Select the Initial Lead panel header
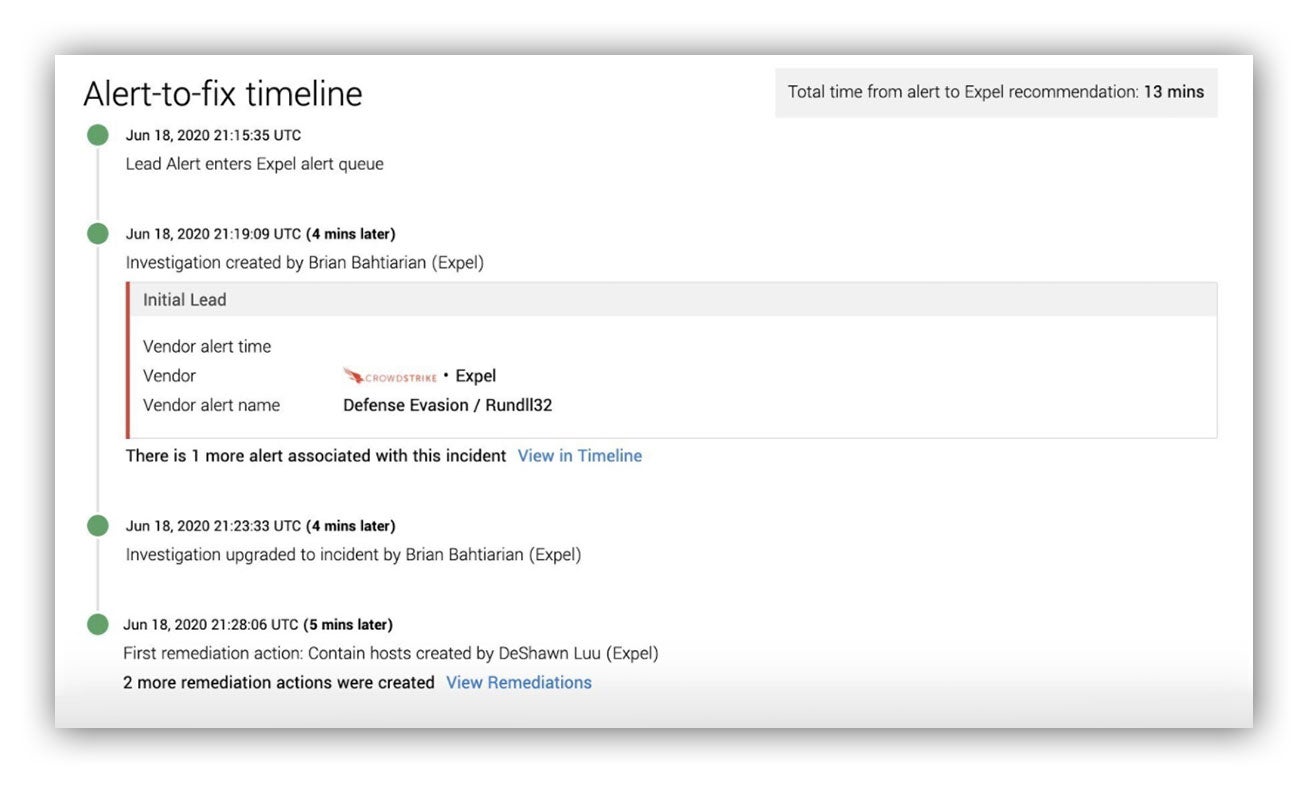Viewport: 1308px width, 787px height. pyautogui.click(x=673, y=299)
